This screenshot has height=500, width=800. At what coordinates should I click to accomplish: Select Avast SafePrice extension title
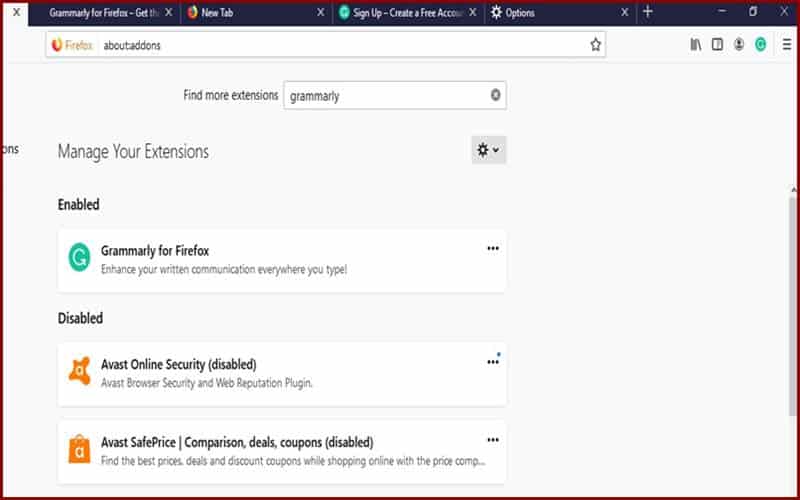tap(237, 442)
